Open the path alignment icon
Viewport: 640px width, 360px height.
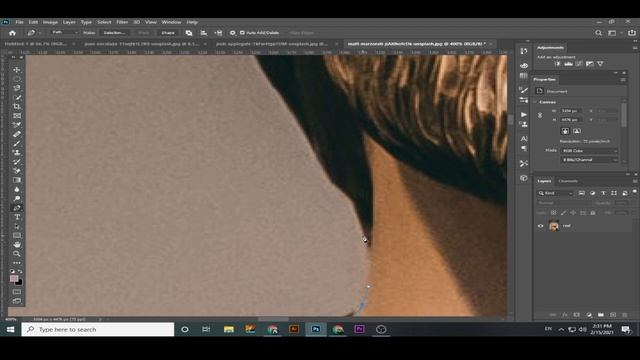[x=204, y=33]
